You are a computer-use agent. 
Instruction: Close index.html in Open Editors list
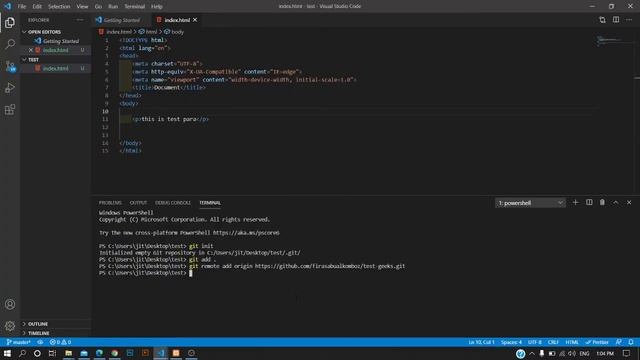coord(31,50)
